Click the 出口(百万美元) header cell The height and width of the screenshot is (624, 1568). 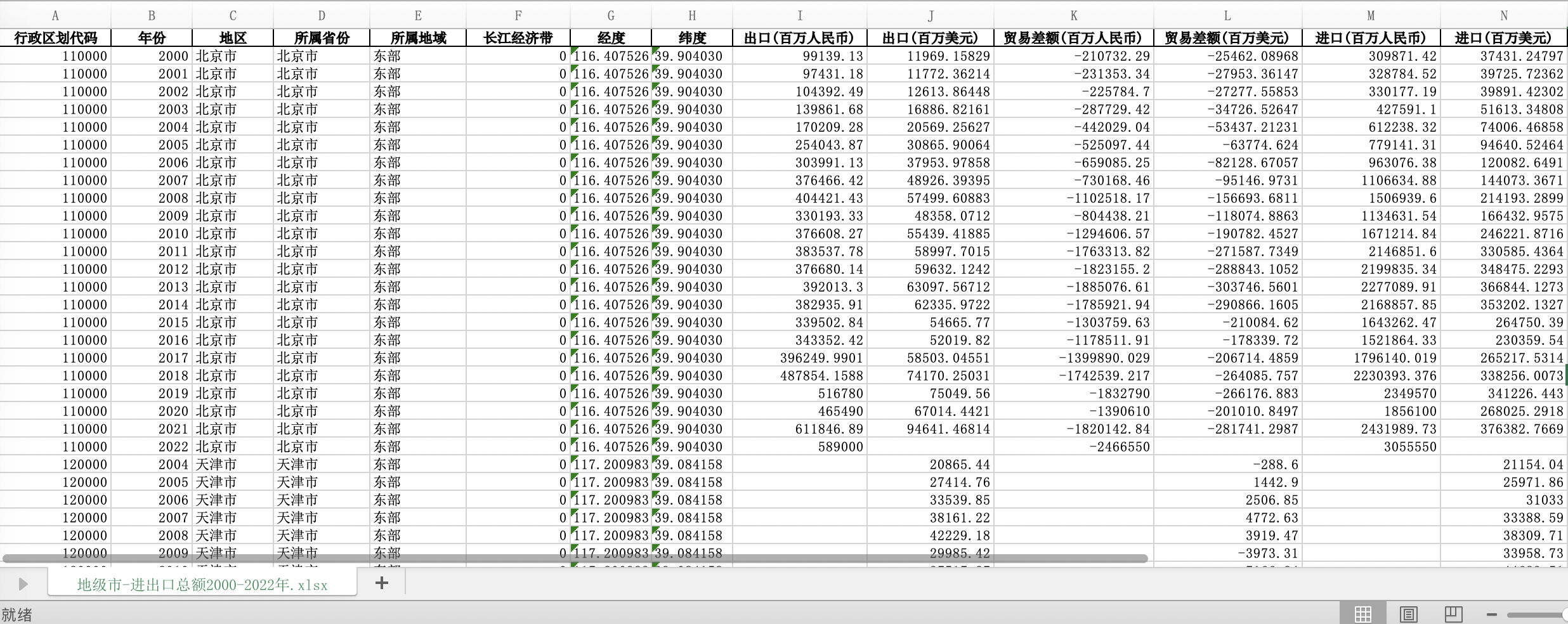coord(930,38)
